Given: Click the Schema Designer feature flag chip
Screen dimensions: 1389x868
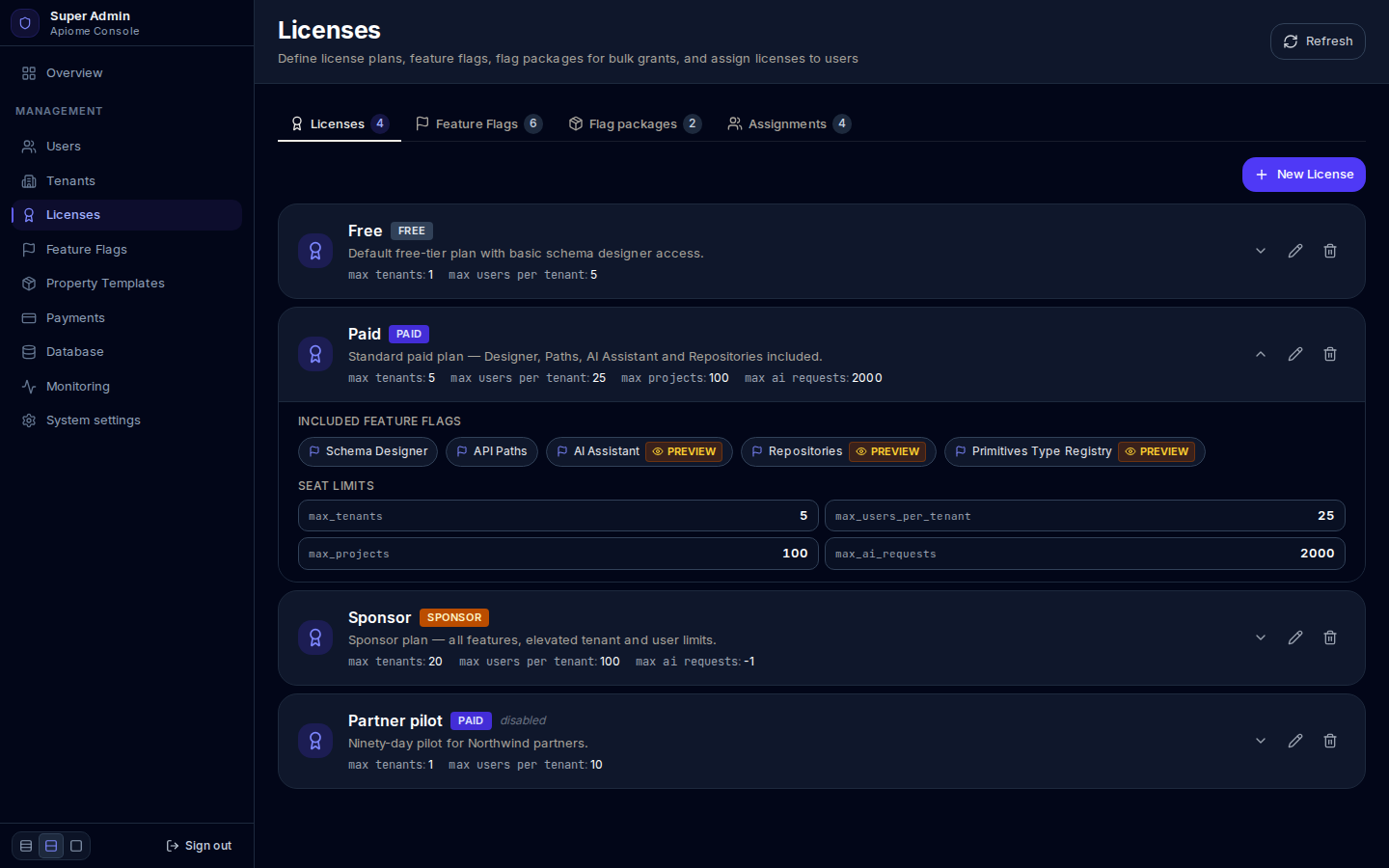Looking at the screenshot, I should point(368,451).
